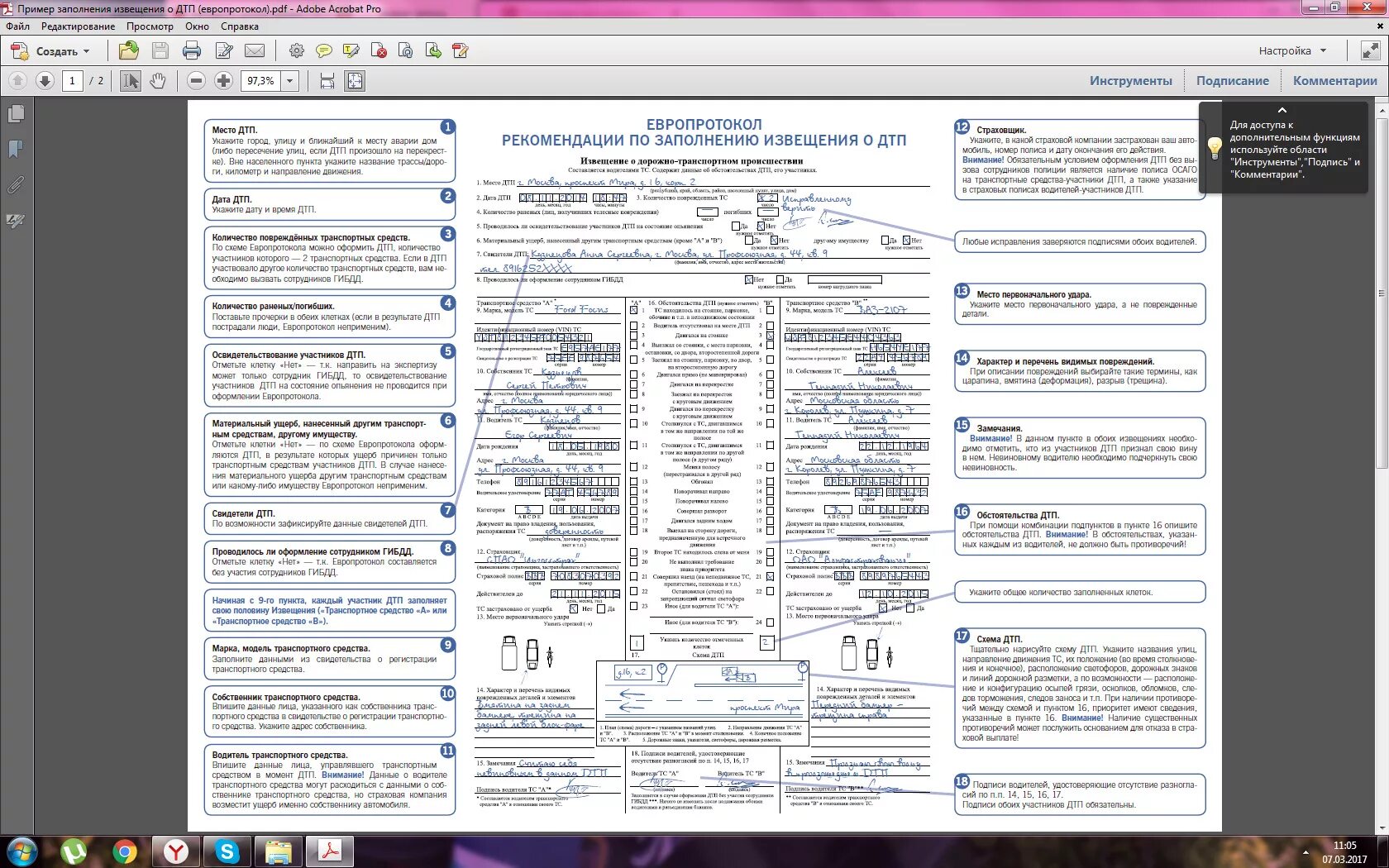Click the ЕВРОПРОТОКОЛ title in the document
Viewport: 1389px width, 868px height.
[704, 125]
